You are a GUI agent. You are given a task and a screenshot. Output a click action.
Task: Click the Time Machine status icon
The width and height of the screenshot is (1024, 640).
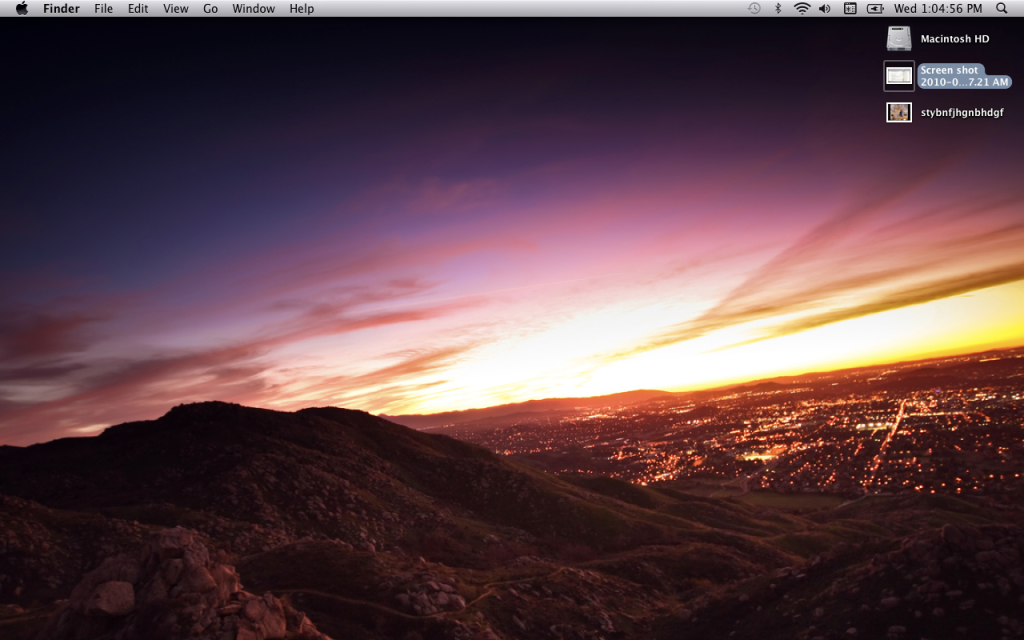point(754,8)
